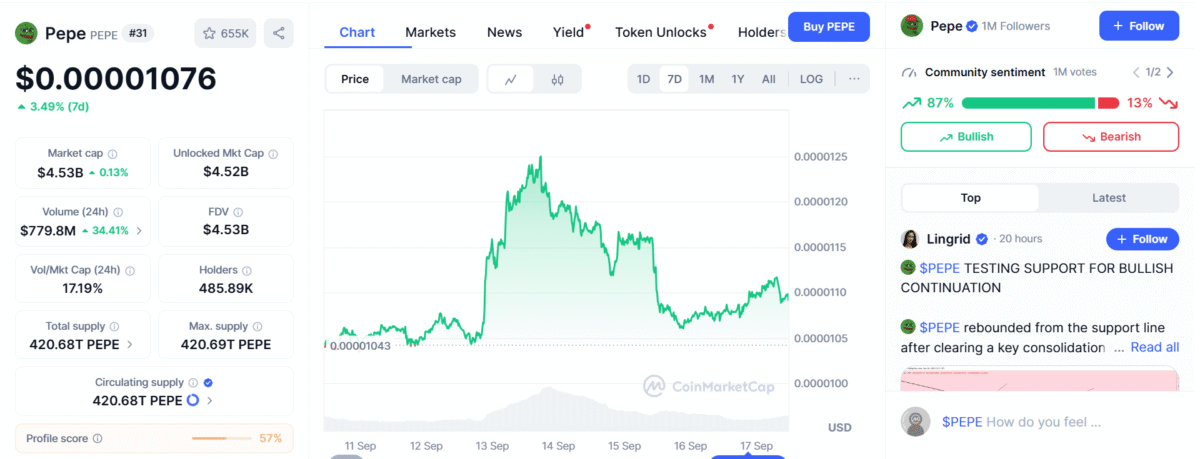Go to previous sentiment page arrow
The height and width of the screenshot is (459, 1200).
(1137, 72)
